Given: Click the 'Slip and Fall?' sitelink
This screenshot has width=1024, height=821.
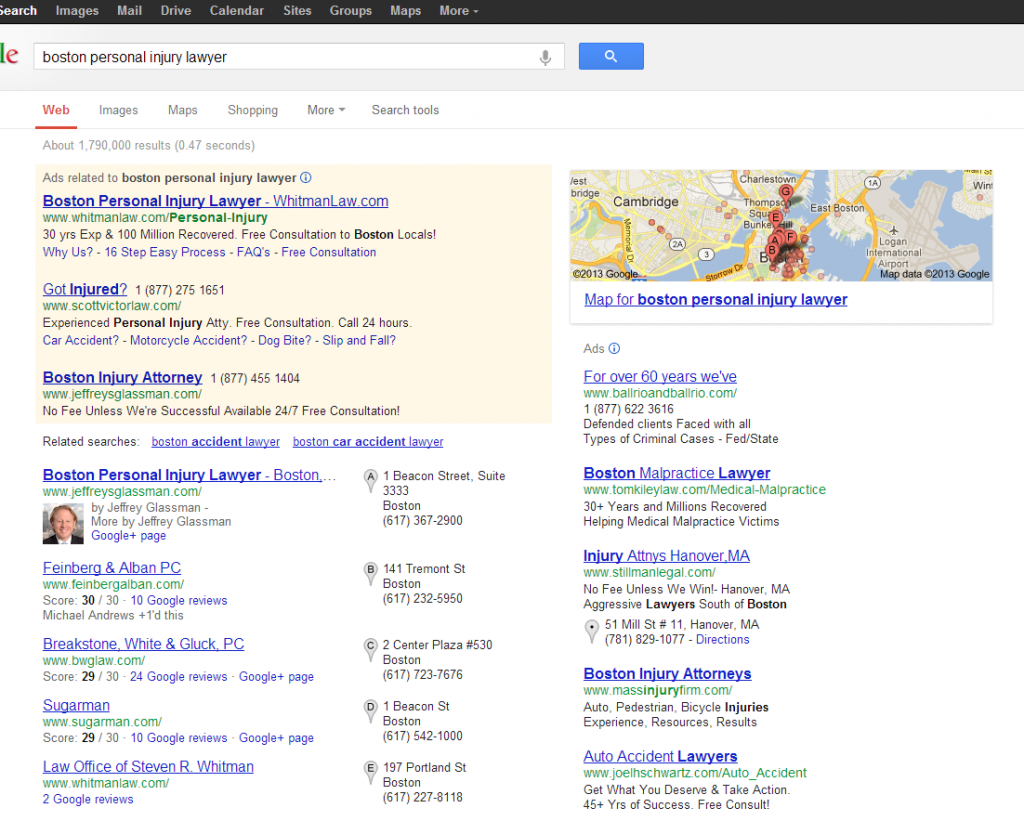Looking at the screenshot, I should click(359, 340).
